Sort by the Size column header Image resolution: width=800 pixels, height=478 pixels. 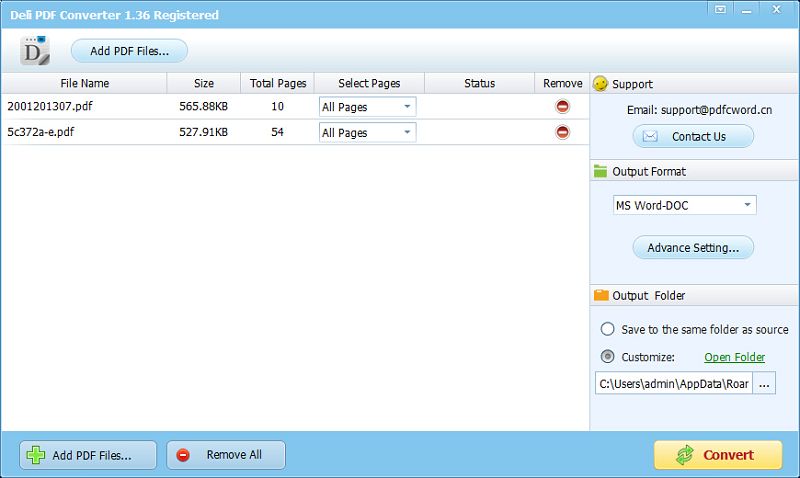tap(204, 83)
